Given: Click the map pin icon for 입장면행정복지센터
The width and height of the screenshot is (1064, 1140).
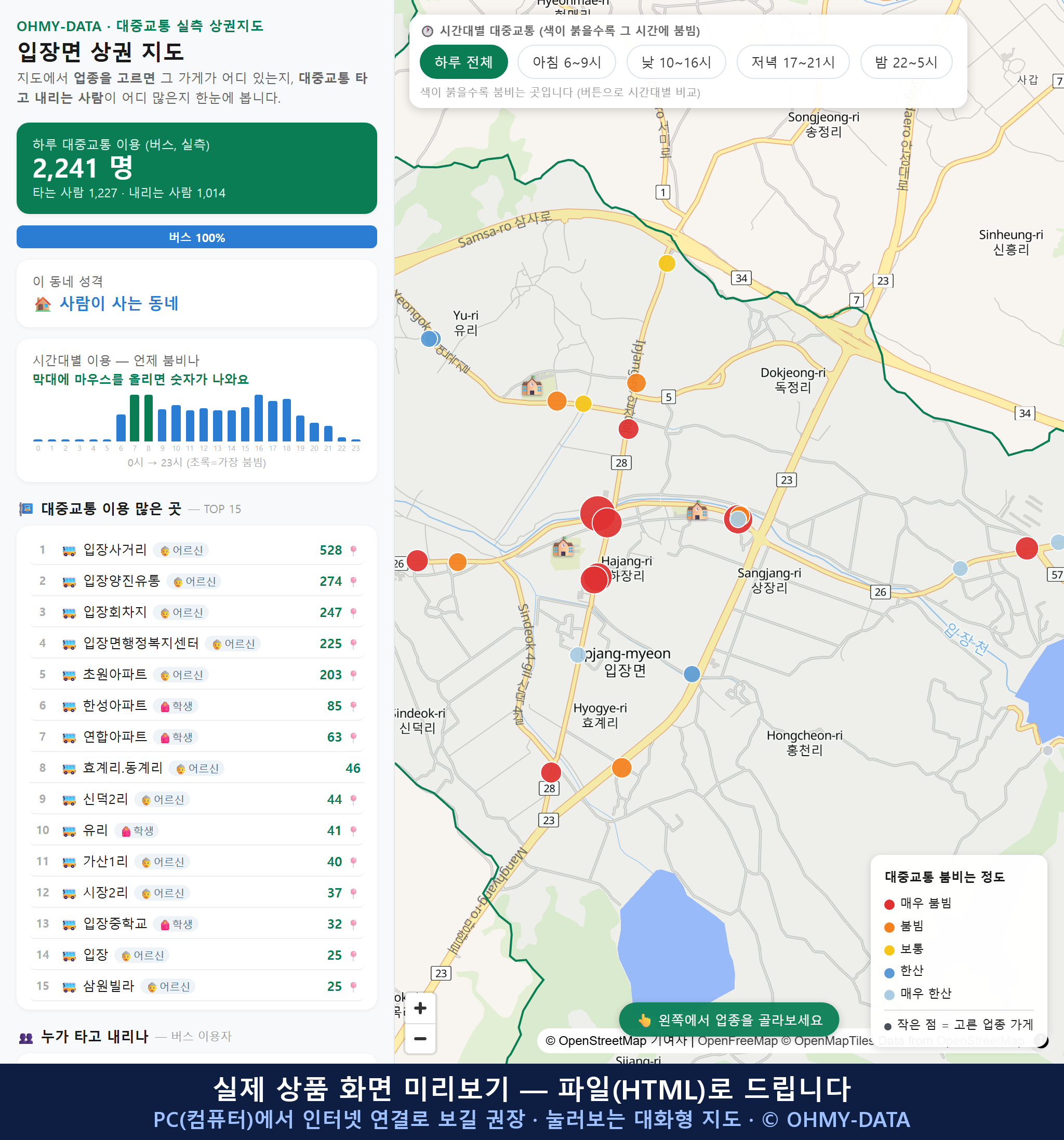Looking at the screenshot, I should pyautogui.click(x=353, y=644).
